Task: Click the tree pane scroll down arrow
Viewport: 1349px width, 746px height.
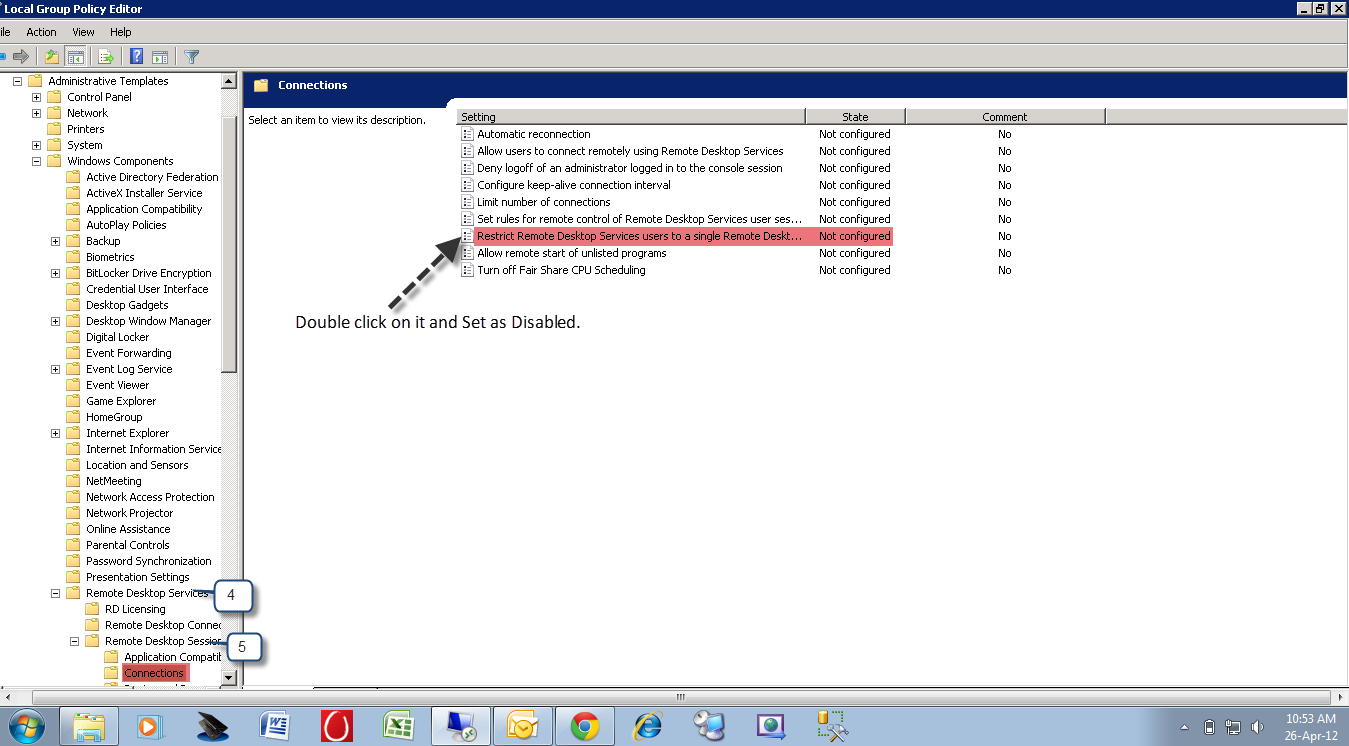Action: [x=228, y=677]
